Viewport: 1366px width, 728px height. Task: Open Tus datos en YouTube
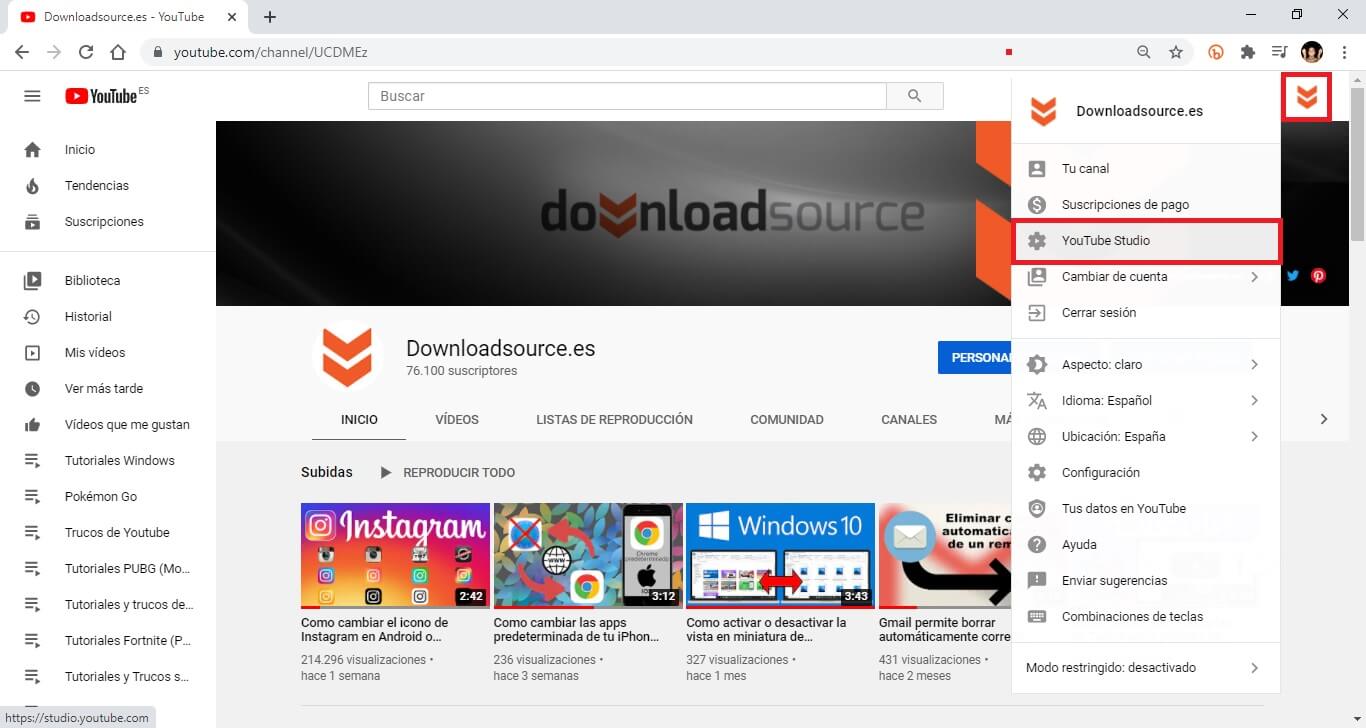[1146, 509]
